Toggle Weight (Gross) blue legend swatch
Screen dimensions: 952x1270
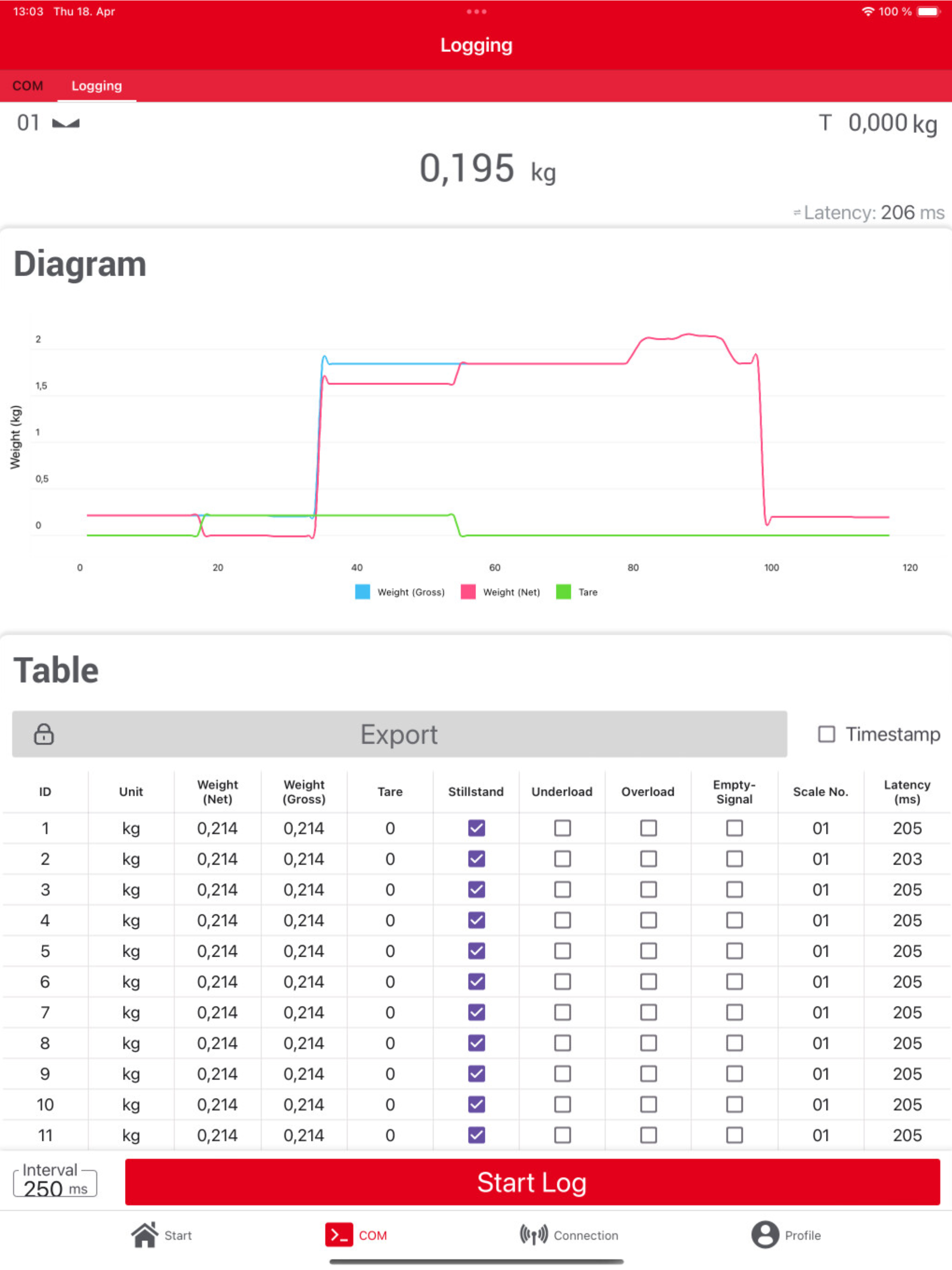click(x=362, y=592)
